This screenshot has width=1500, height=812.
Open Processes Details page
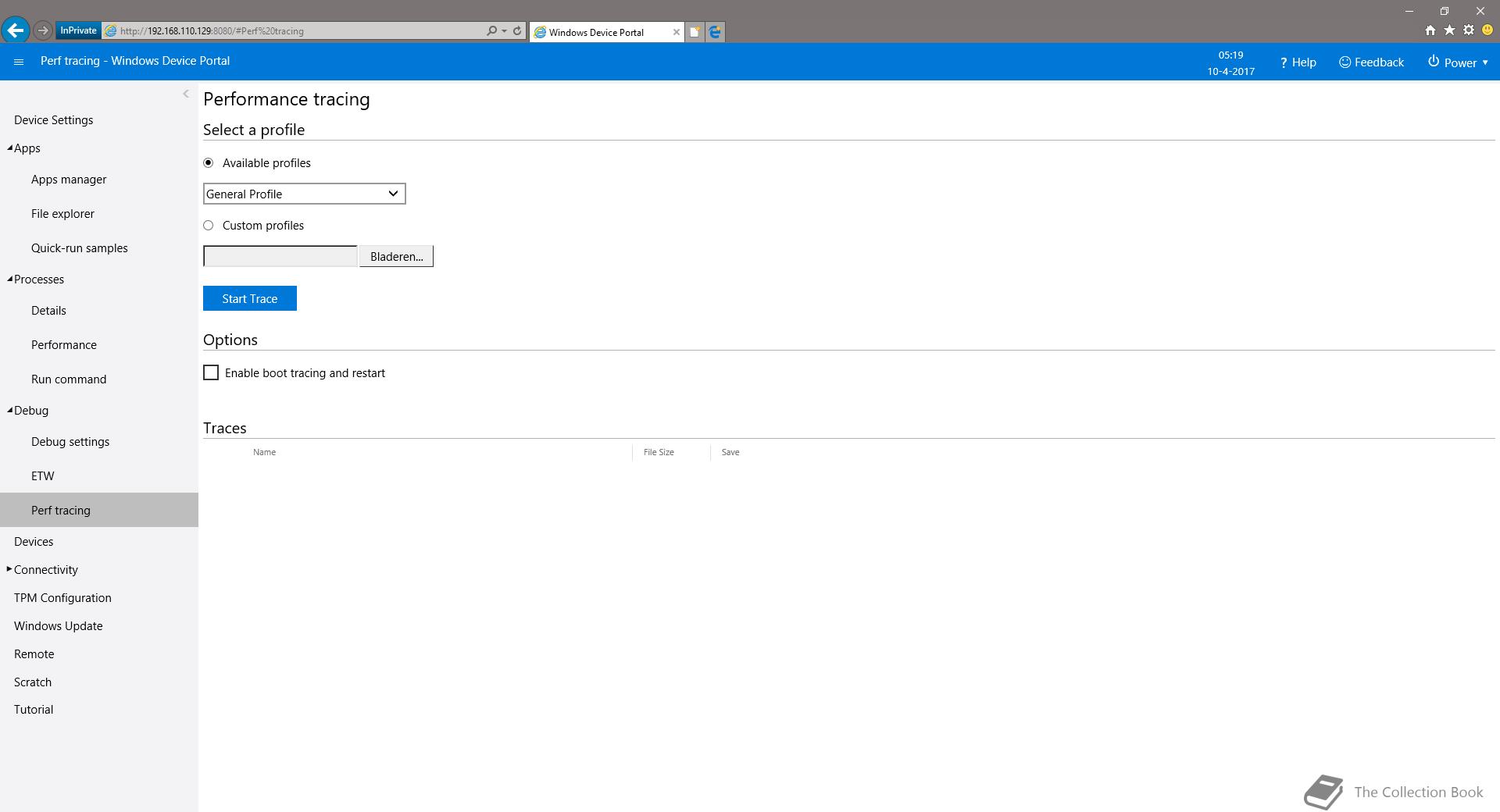click(x=48, y=311)
